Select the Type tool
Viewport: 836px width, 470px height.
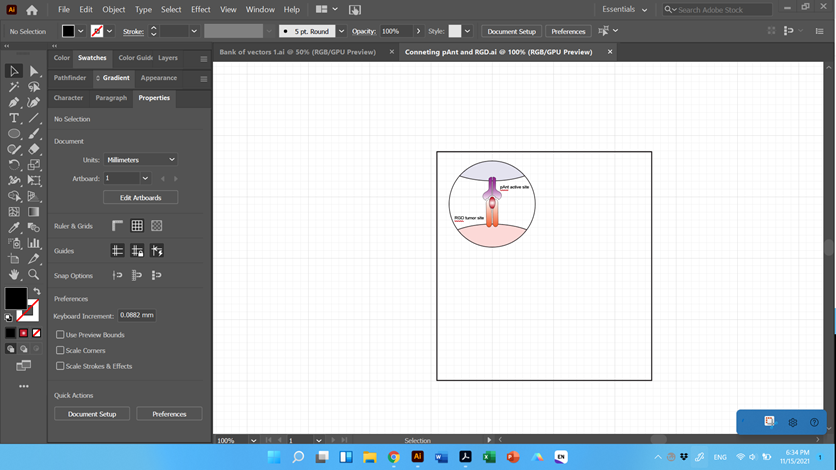[x=14, y=118]
